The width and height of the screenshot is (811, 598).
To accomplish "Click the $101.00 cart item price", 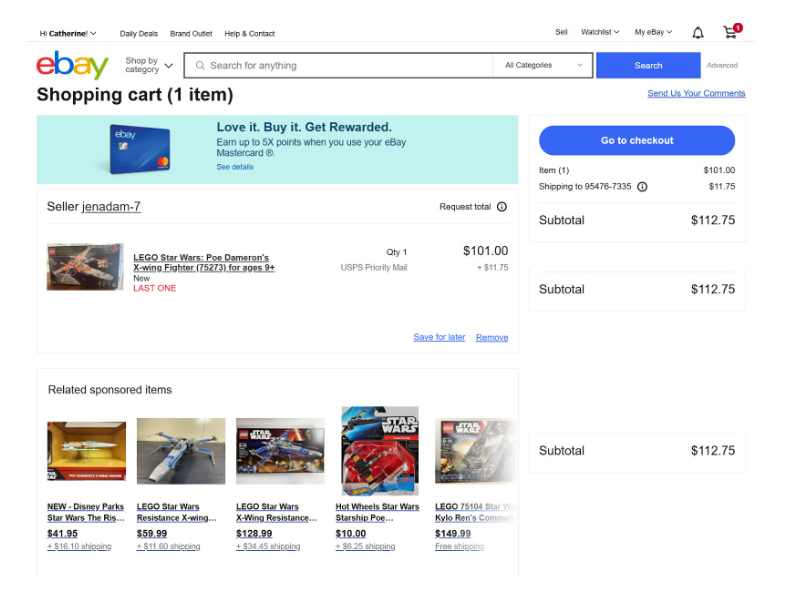I will [x=485, y=251].
